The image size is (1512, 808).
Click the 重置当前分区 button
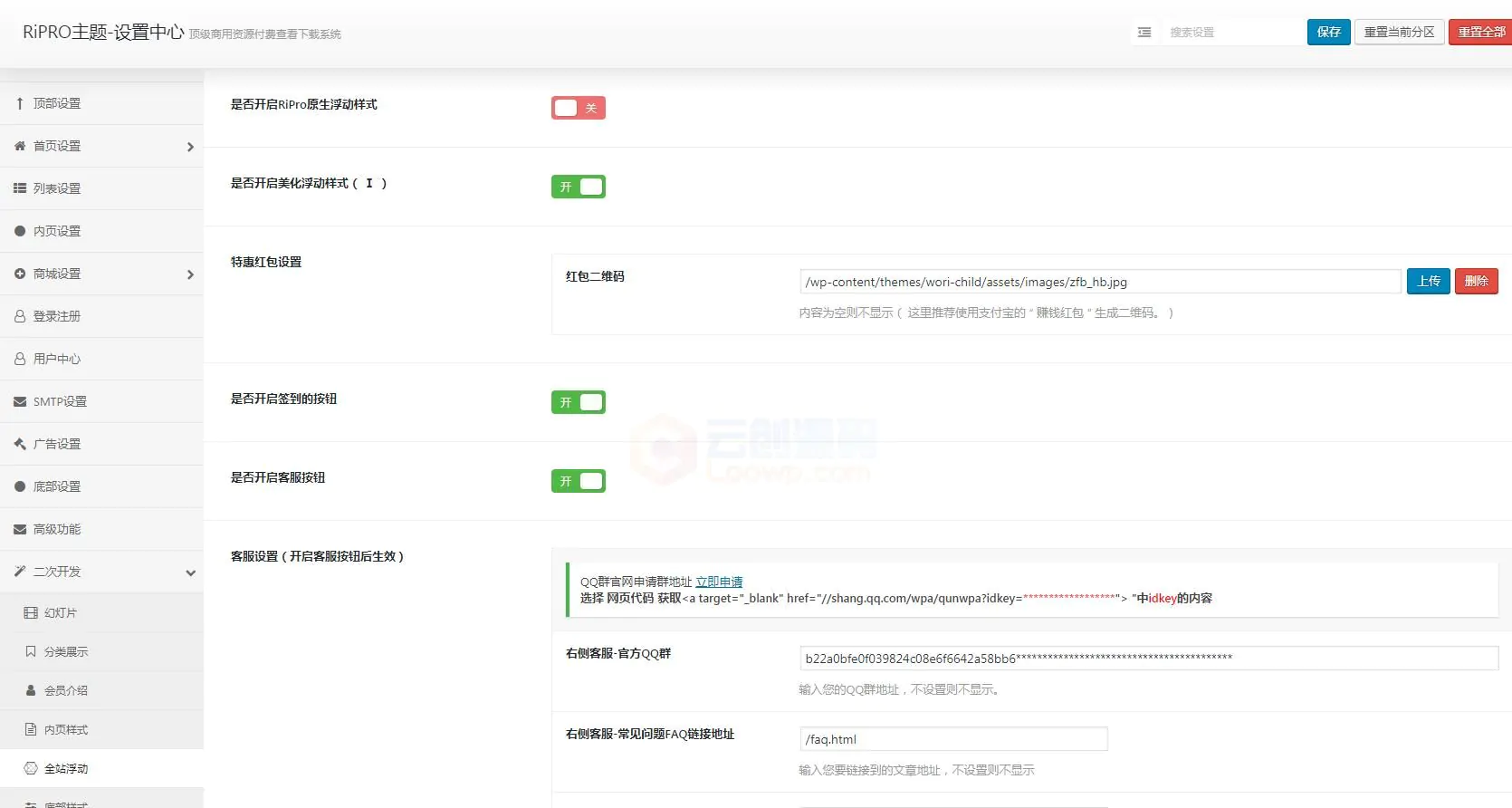coord(1399,32)
